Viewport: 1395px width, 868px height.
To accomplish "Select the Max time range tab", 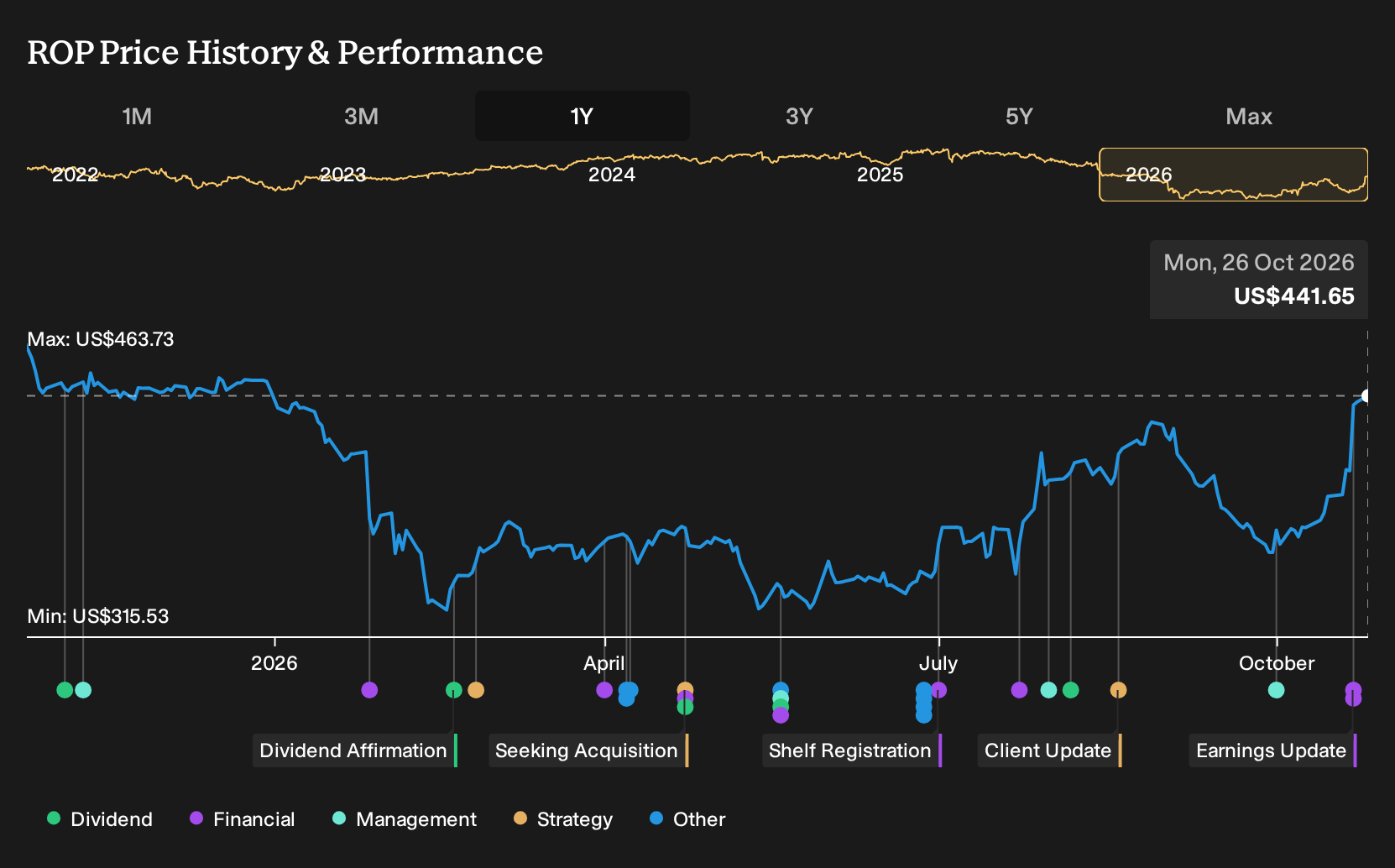I will point(1249,116).
